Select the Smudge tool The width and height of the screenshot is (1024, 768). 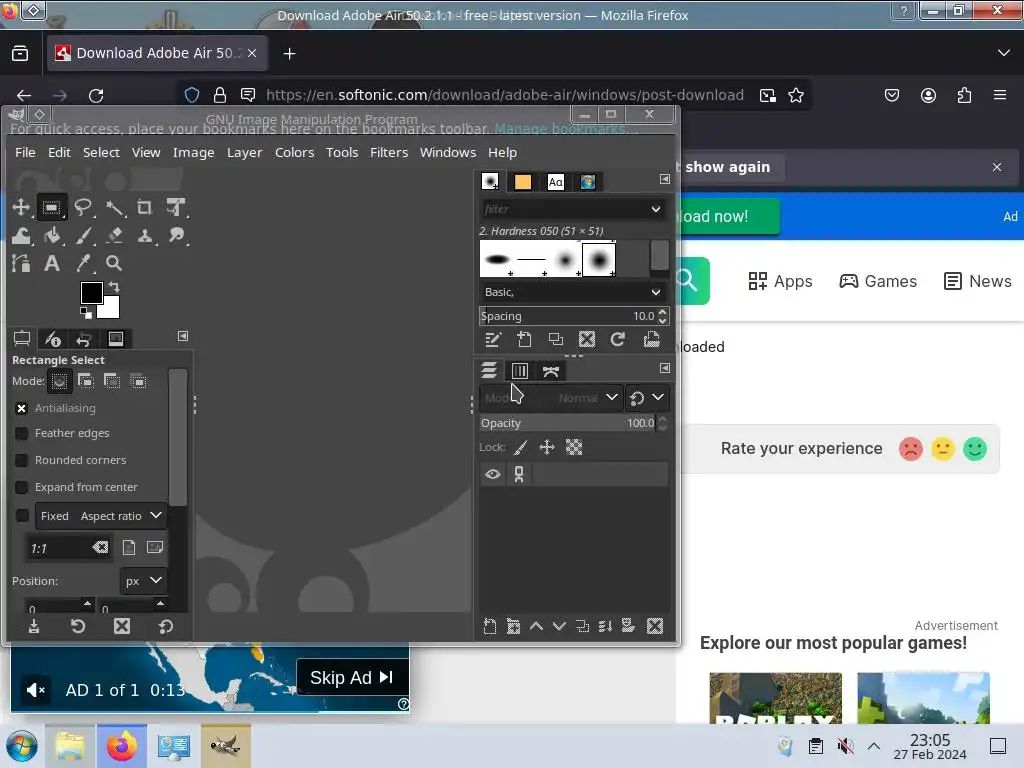point(176,235)
